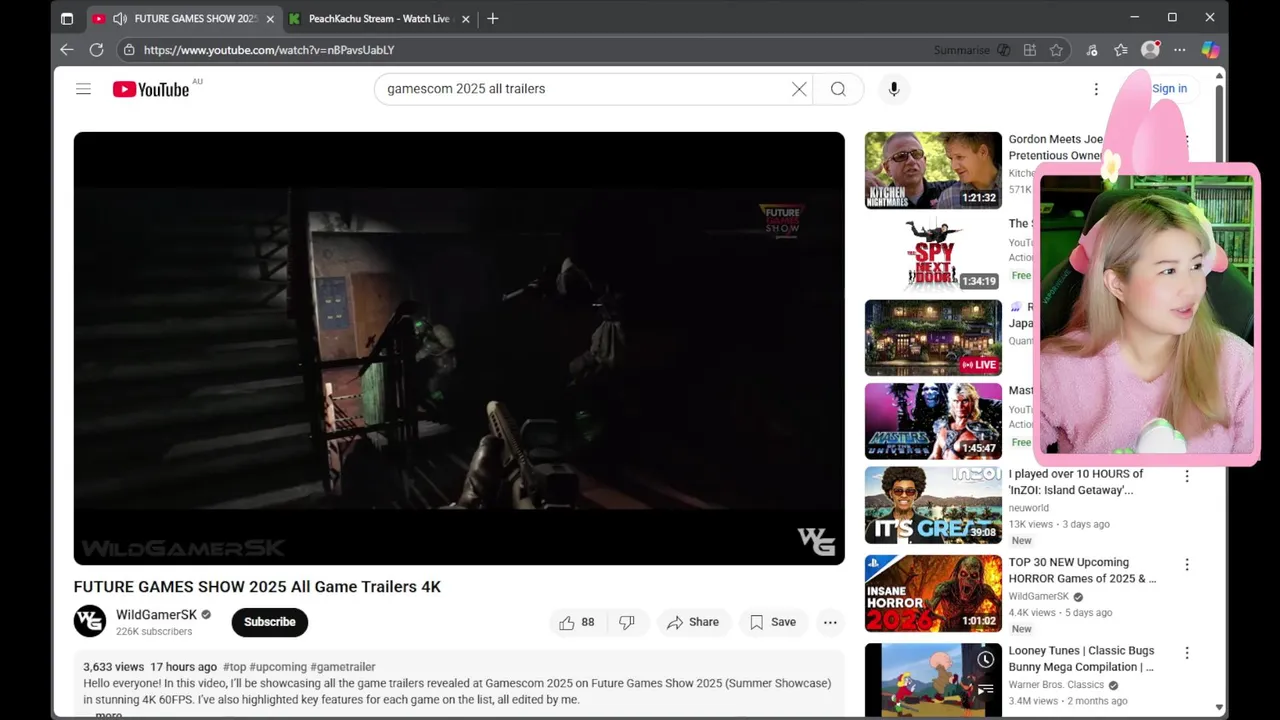View site information lock icon
1280x720 pixels.
tap(129, 50)
